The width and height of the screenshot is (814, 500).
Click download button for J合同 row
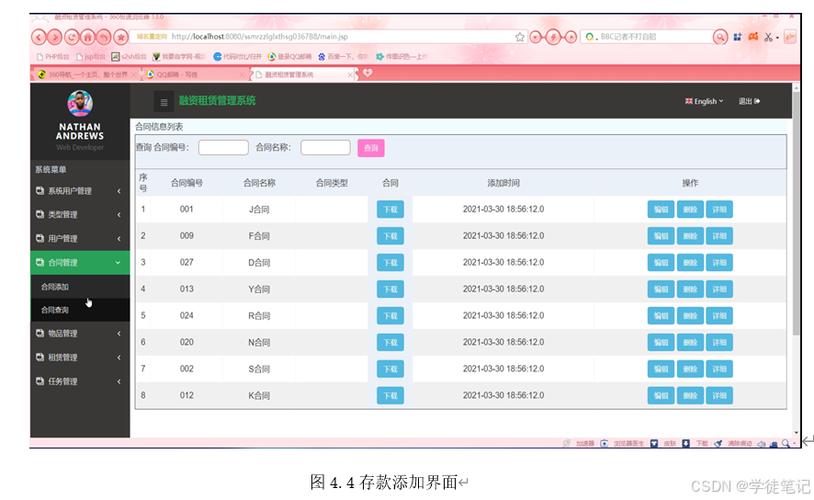[390, 210]
